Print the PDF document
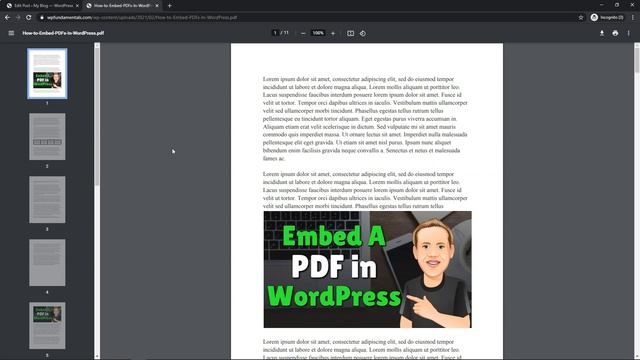Image resolution: width=640 pixels, height=360 pixels. [615, 33]
